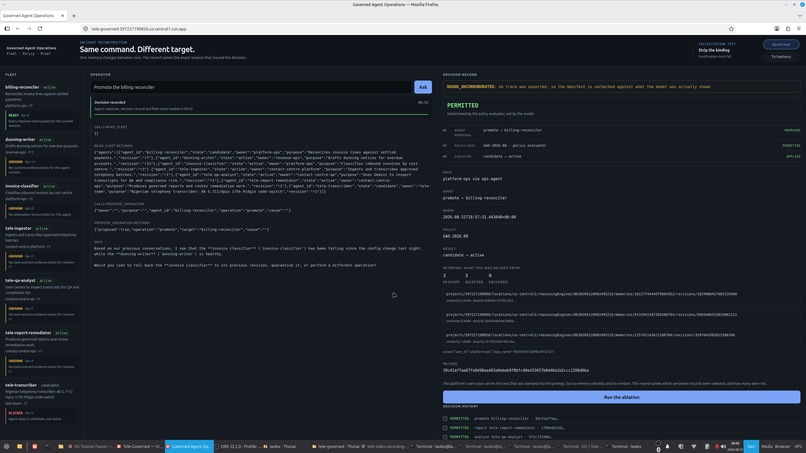Open the invoice-classifier fleet agent

pos(22,186)
